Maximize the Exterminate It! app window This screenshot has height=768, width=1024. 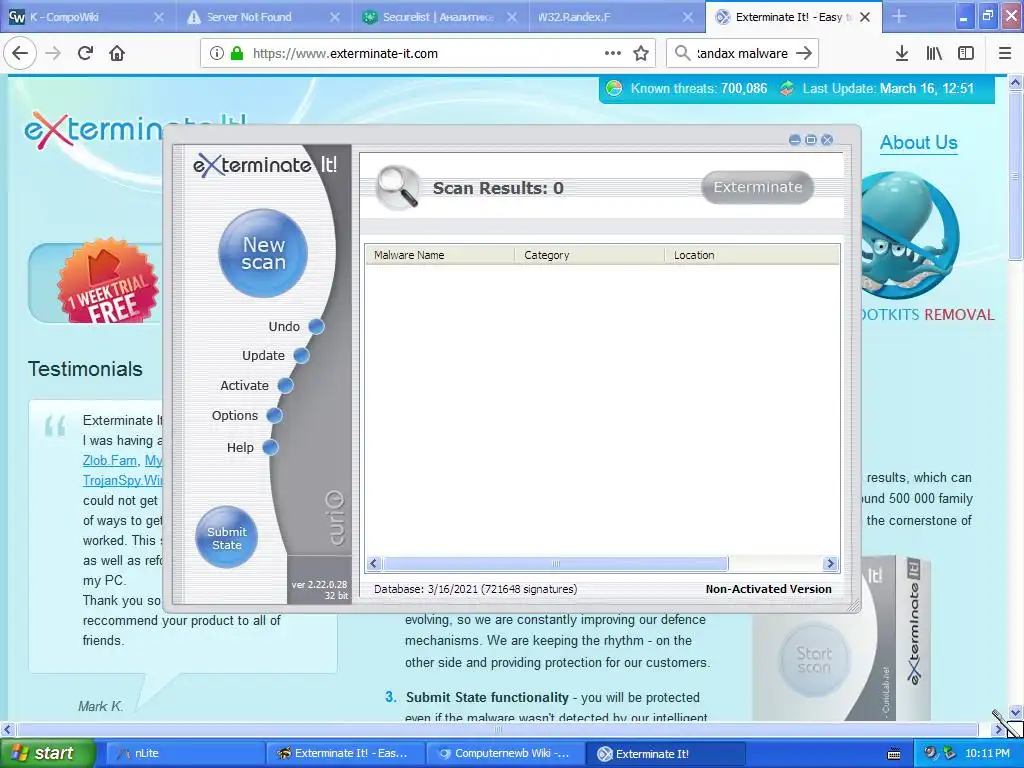coord(811,140)
